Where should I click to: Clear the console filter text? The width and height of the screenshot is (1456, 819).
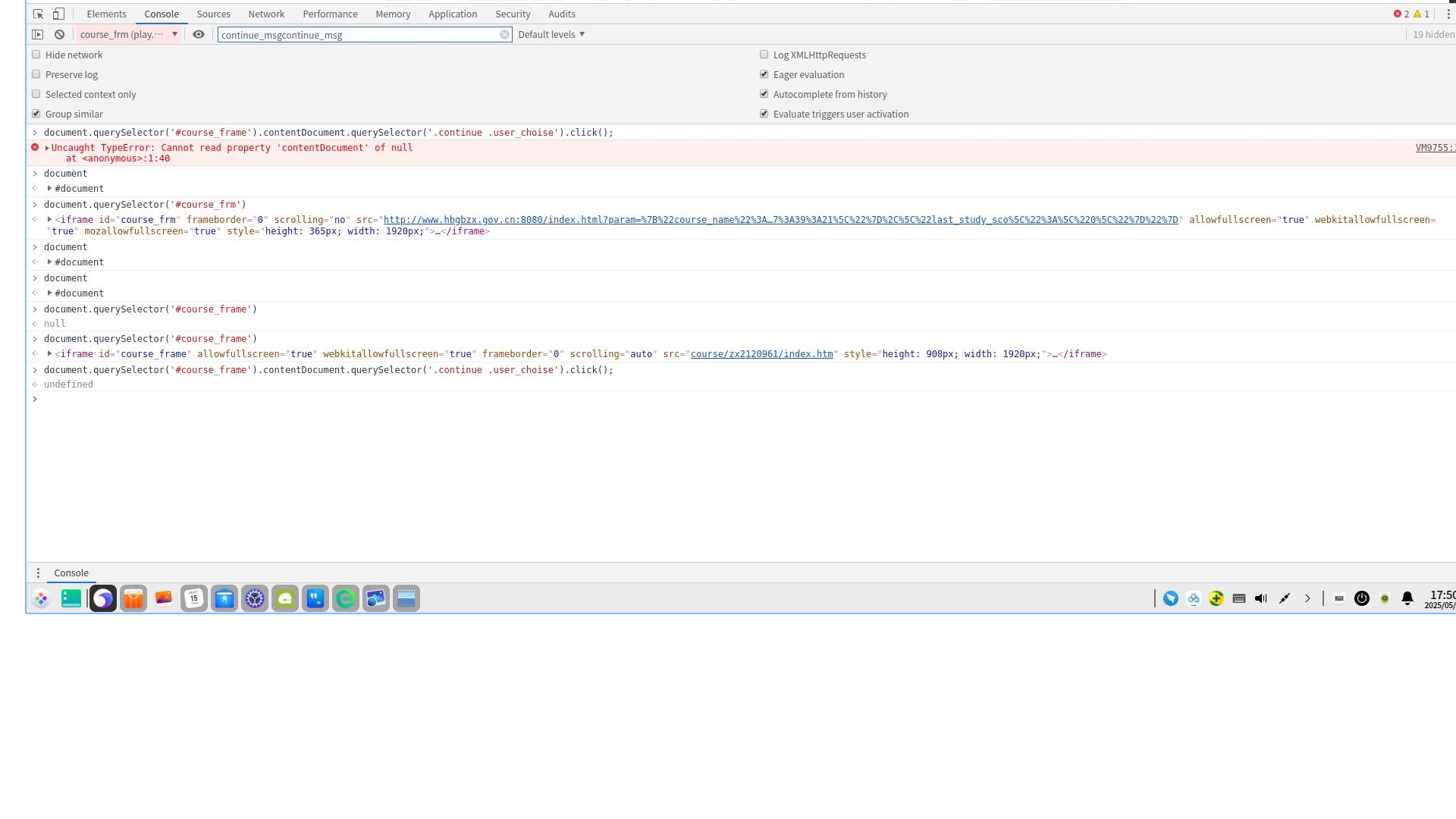(x=504, y=35)
